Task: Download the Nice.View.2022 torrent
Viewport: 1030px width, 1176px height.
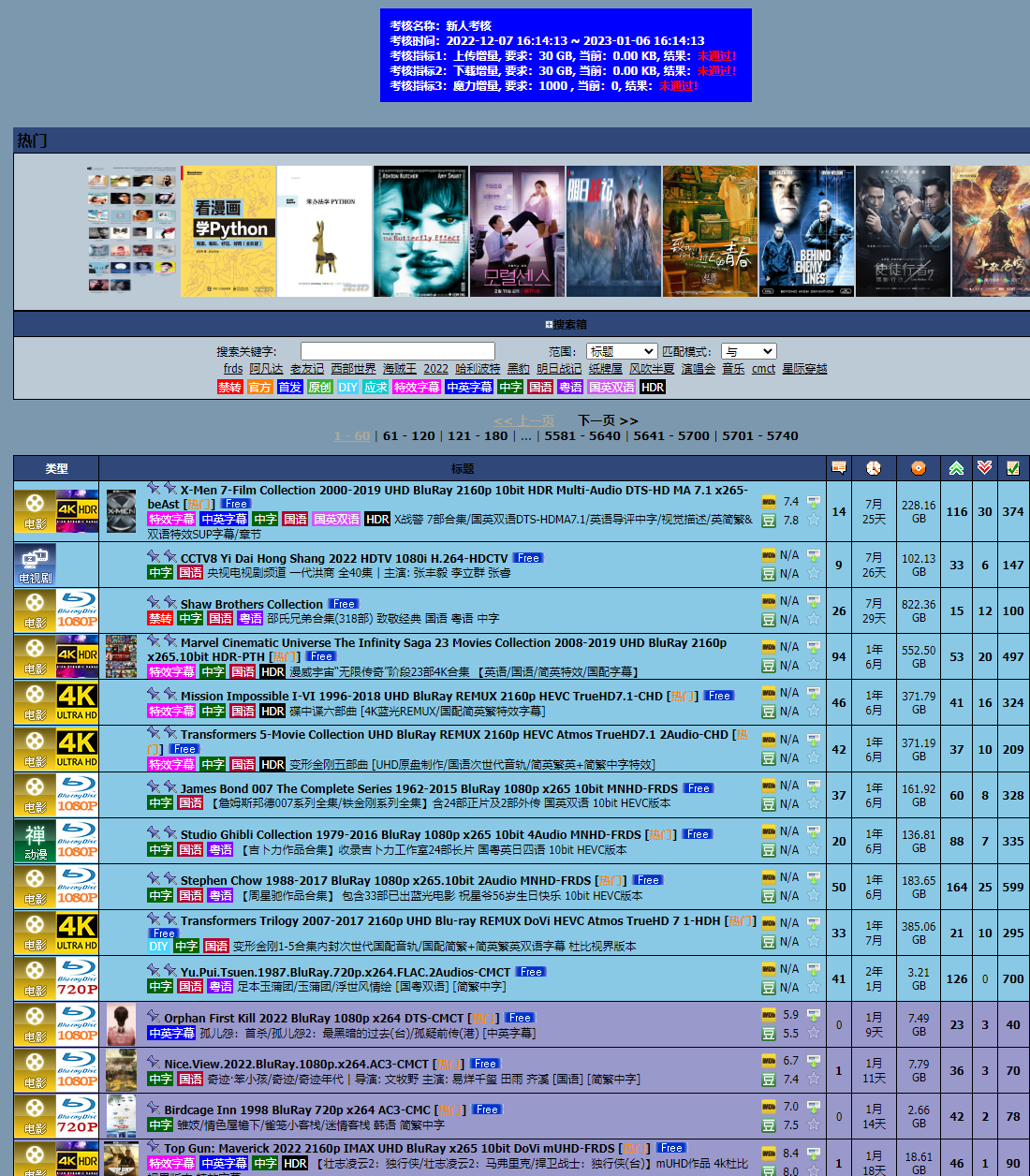Action: tap(814, 1061)
